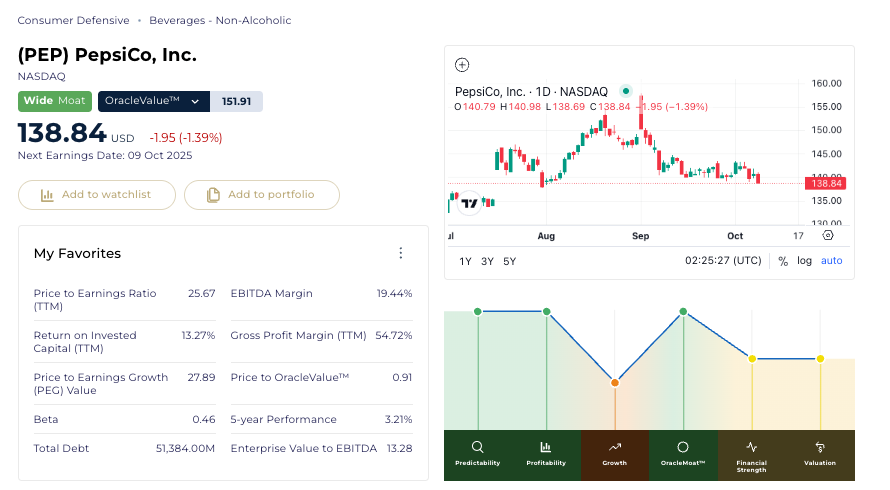Click Add to portfolio button

click(261, 195)
